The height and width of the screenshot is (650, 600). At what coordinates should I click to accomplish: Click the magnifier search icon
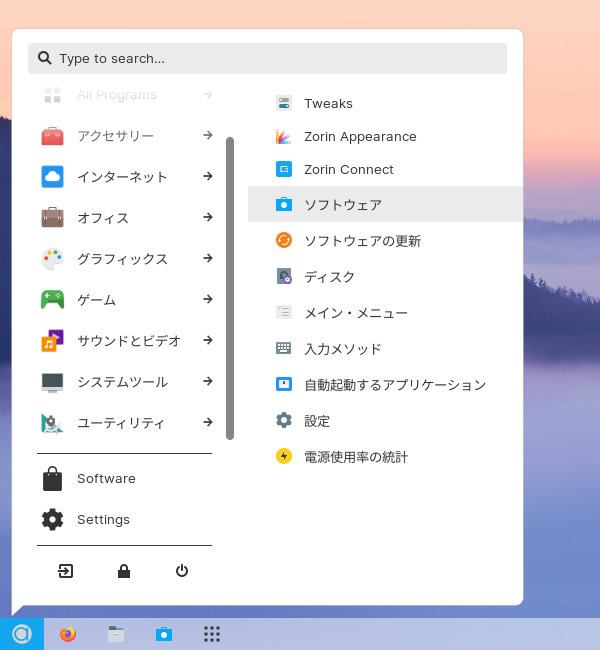45,58
